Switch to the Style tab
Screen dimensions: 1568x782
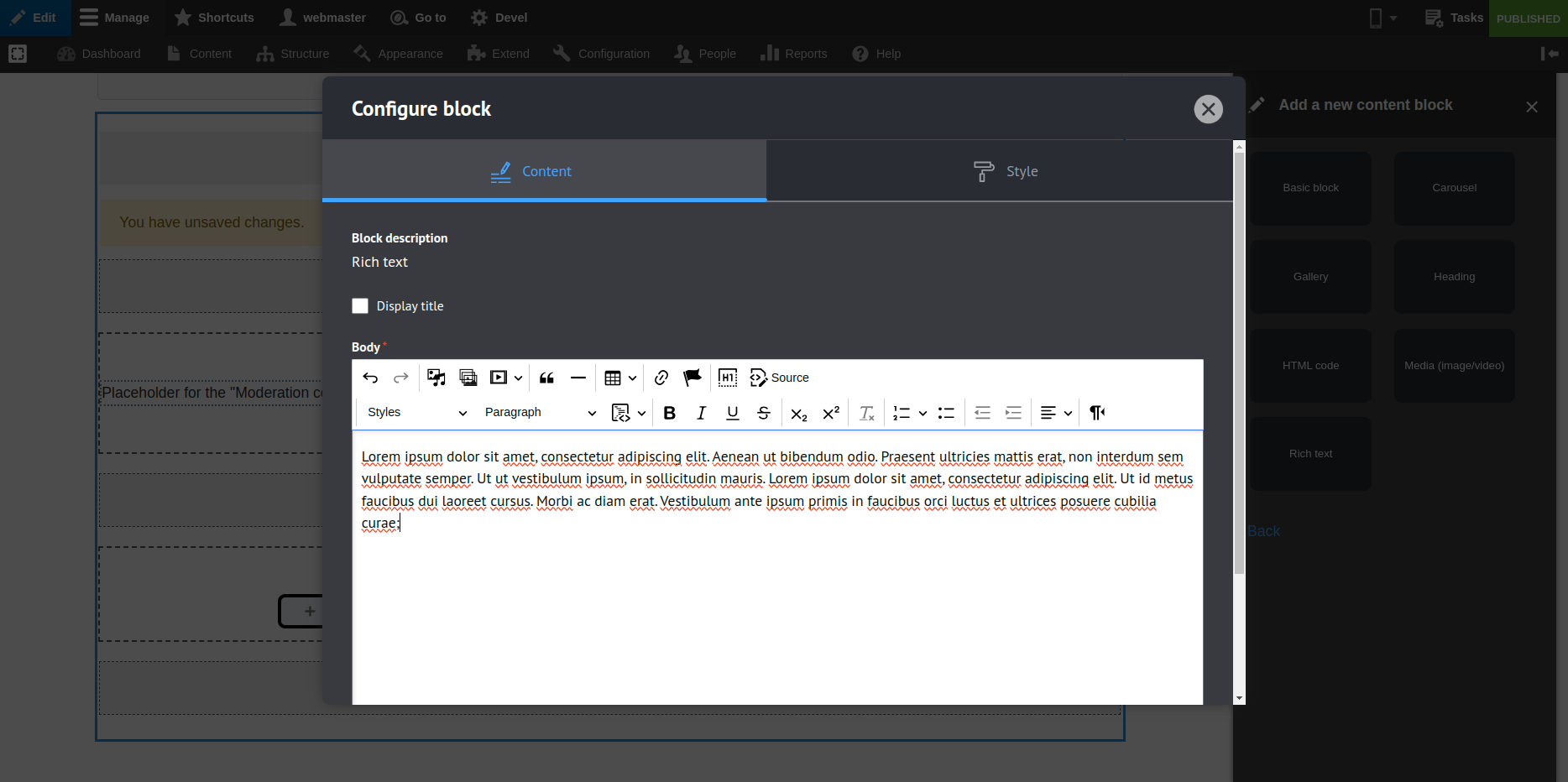click(1005, 171)
